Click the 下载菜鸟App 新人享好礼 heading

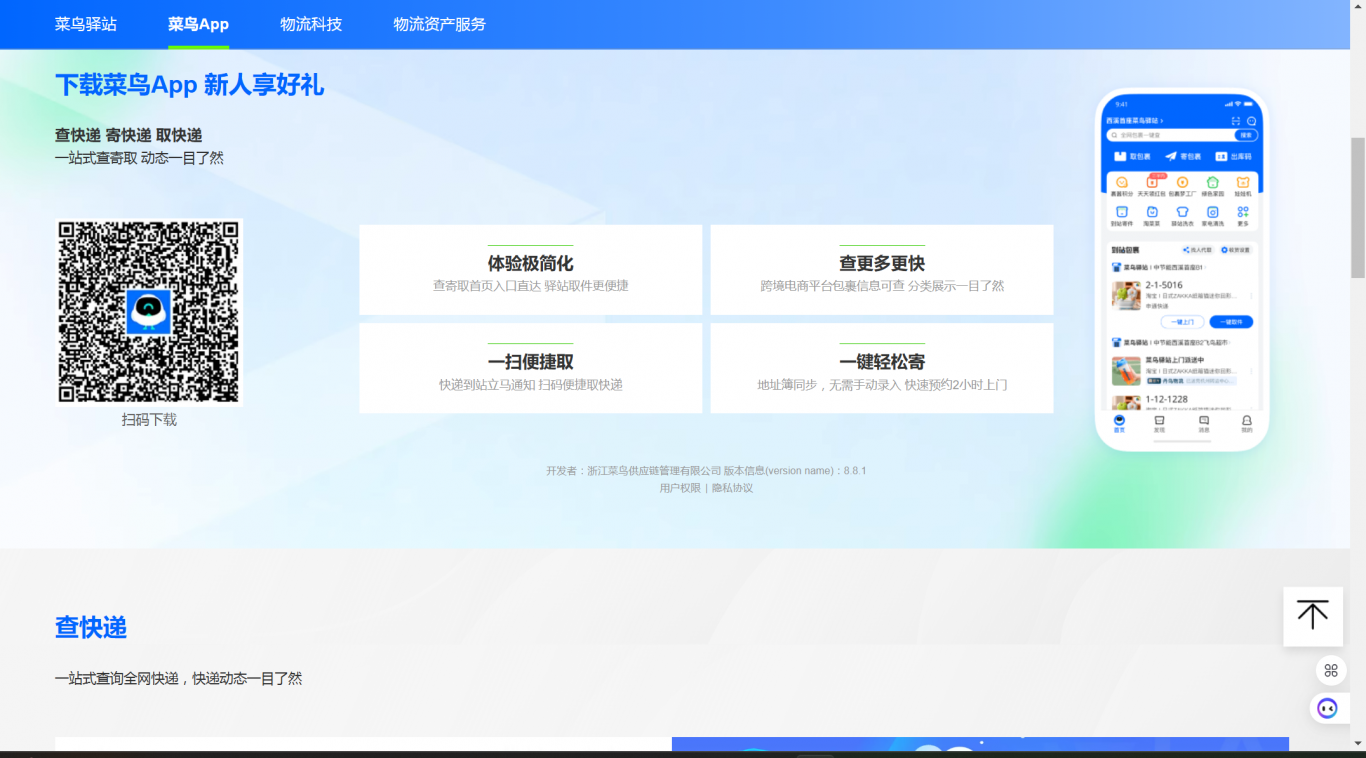coord(189,85)
